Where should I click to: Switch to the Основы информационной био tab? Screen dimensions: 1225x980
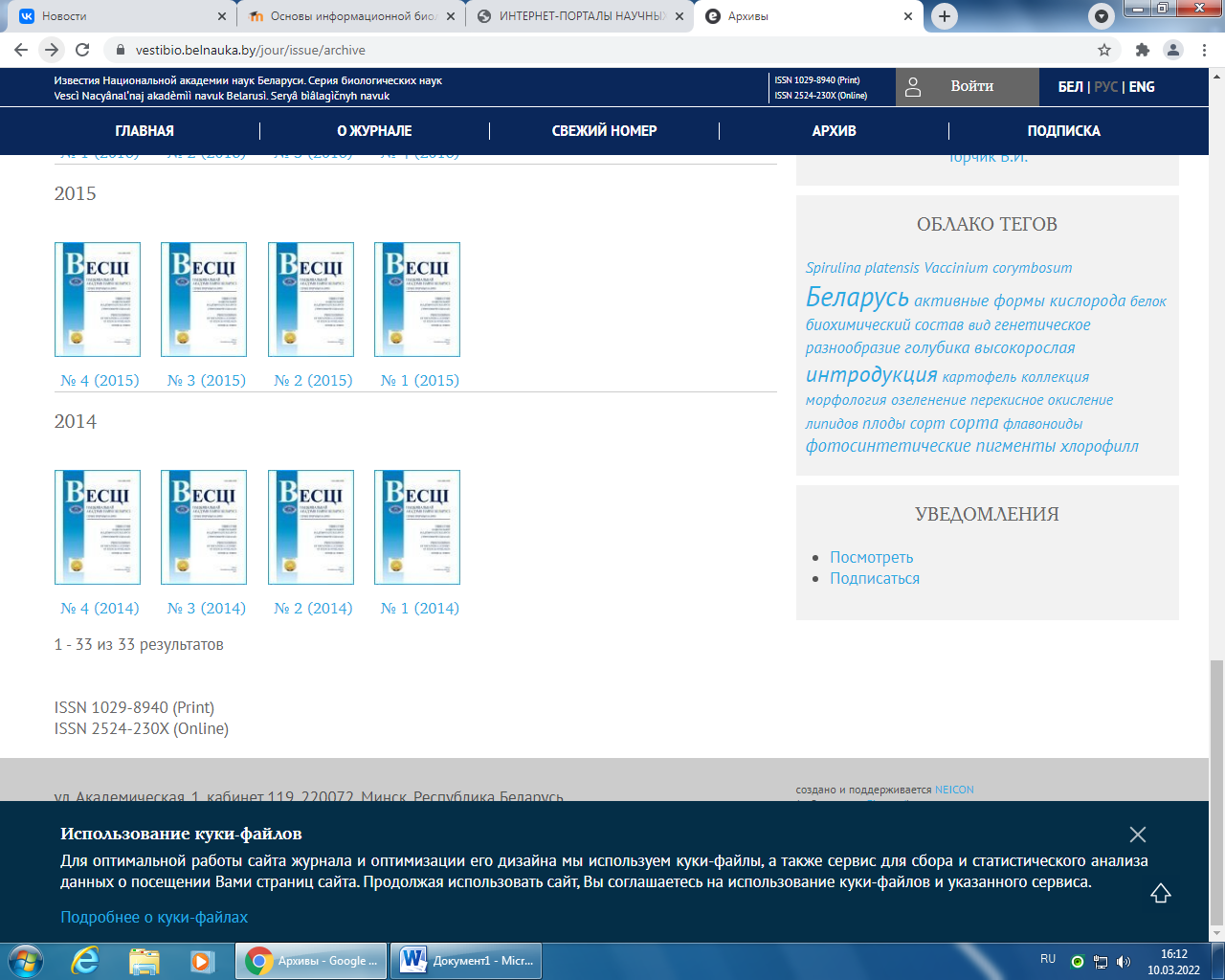click(x=349, y=16)
